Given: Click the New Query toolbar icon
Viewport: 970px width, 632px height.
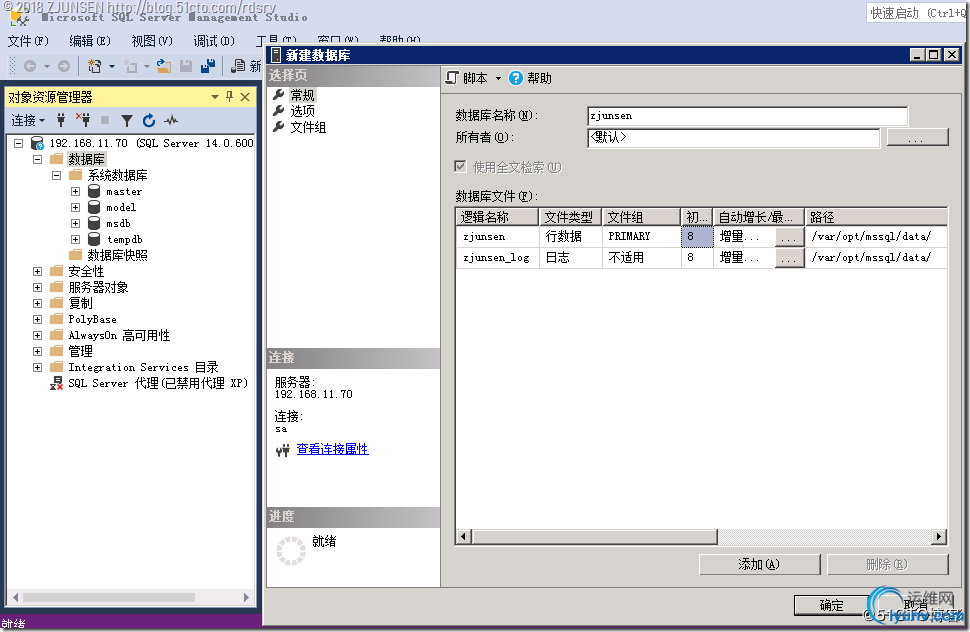Looking at the screenshot, I should tap(238, 66).
